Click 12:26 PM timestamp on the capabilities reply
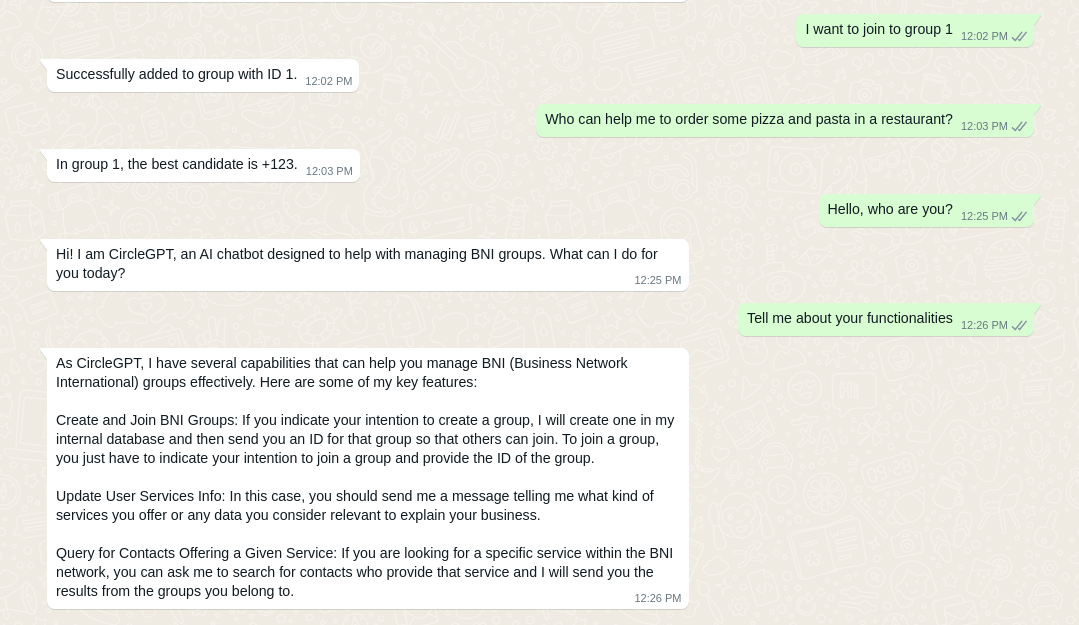This screenshot has height=625, width=1079. 657,599
